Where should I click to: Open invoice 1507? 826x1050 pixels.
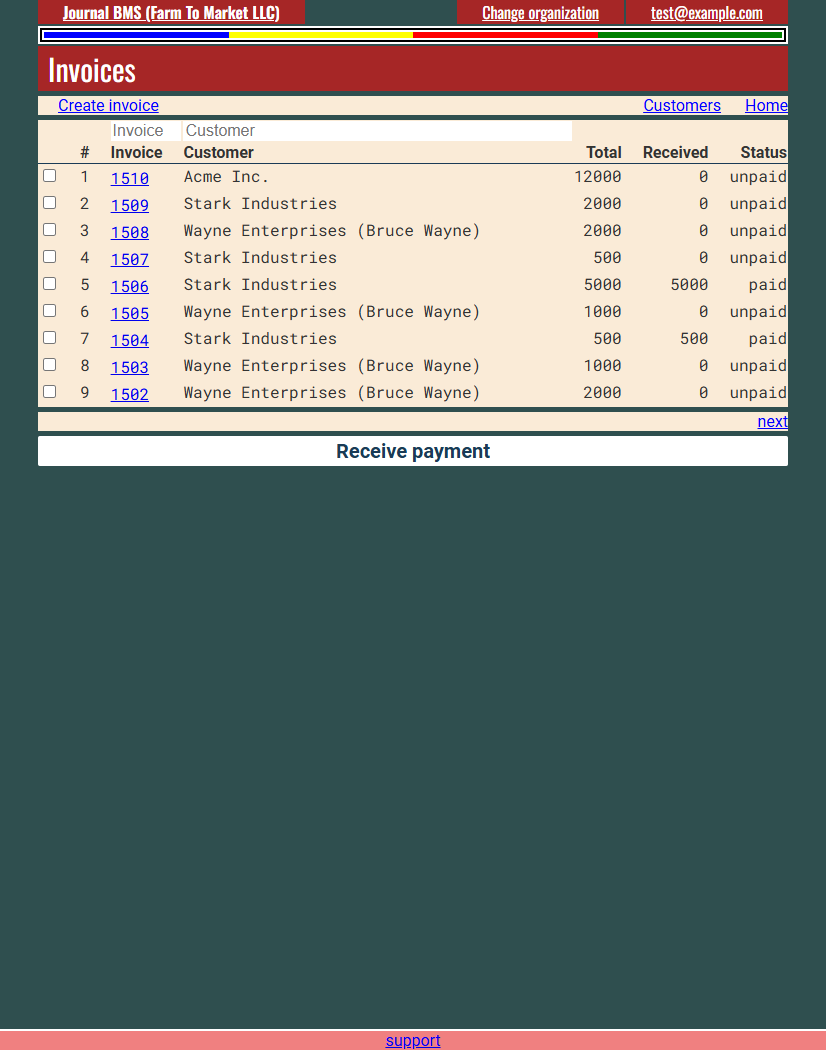129,259
